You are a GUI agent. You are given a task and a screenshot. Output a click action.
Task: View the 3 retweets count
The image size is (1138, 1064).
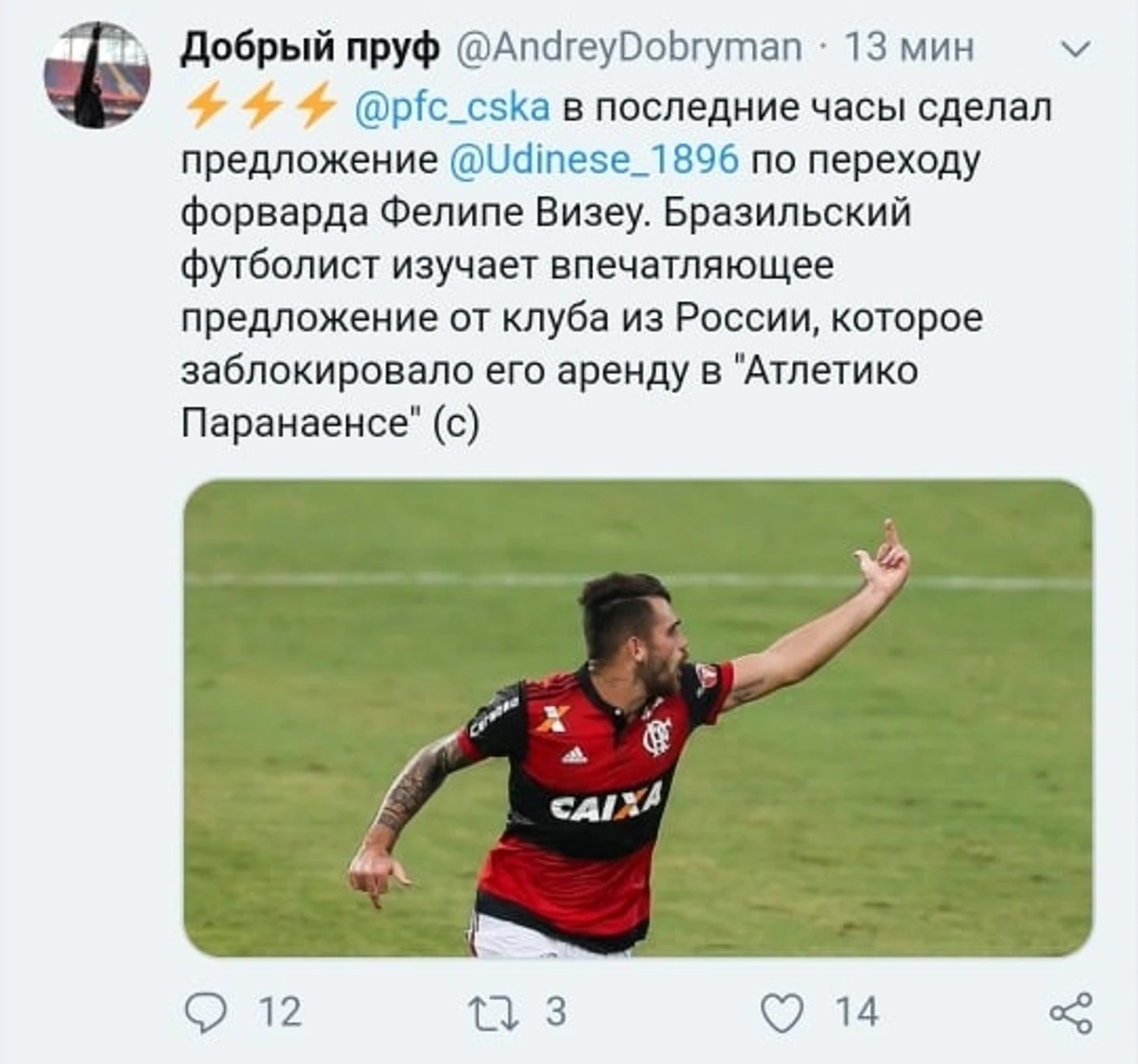click(x=556, y=1013)
